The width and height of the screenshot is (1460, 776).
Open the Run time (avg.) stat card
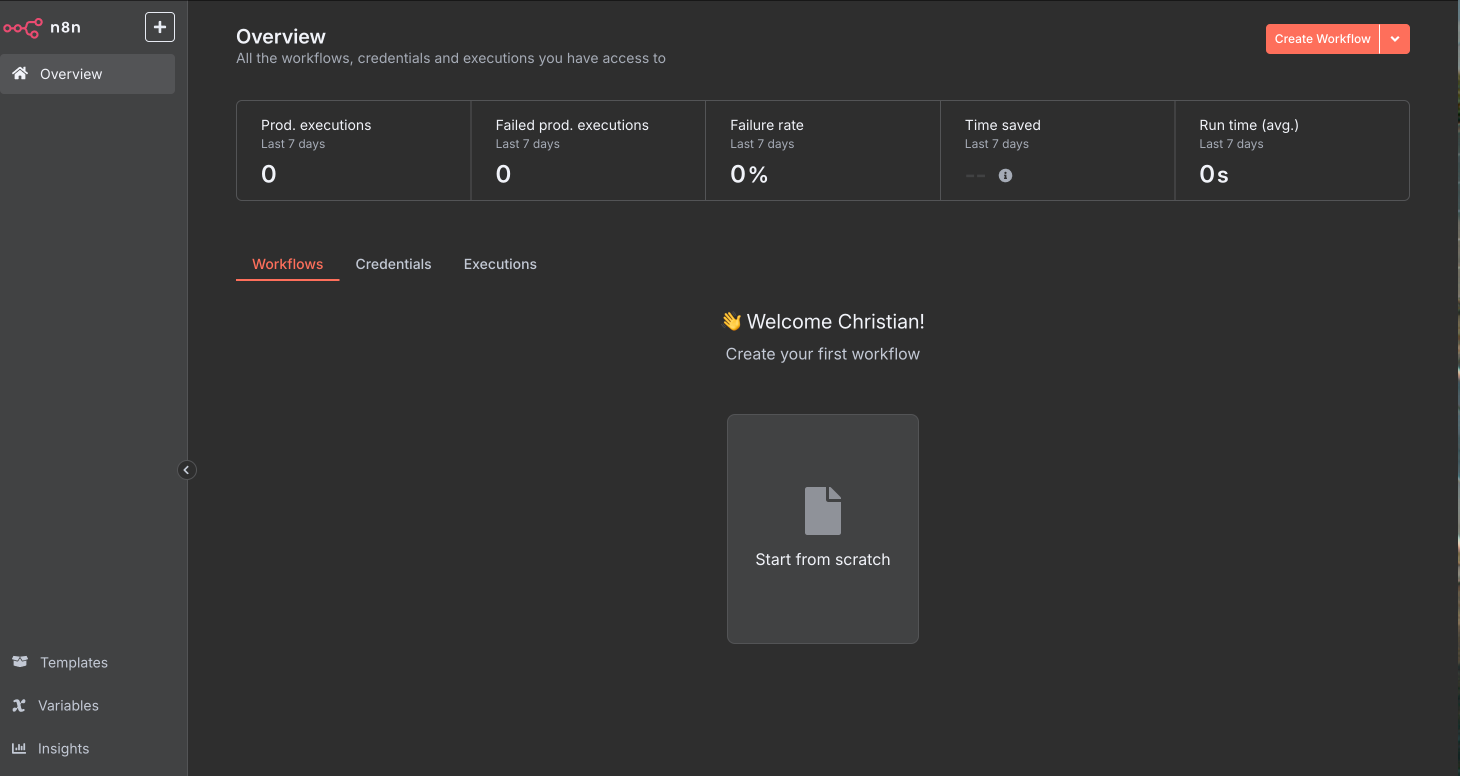(x=1291, y=150)
